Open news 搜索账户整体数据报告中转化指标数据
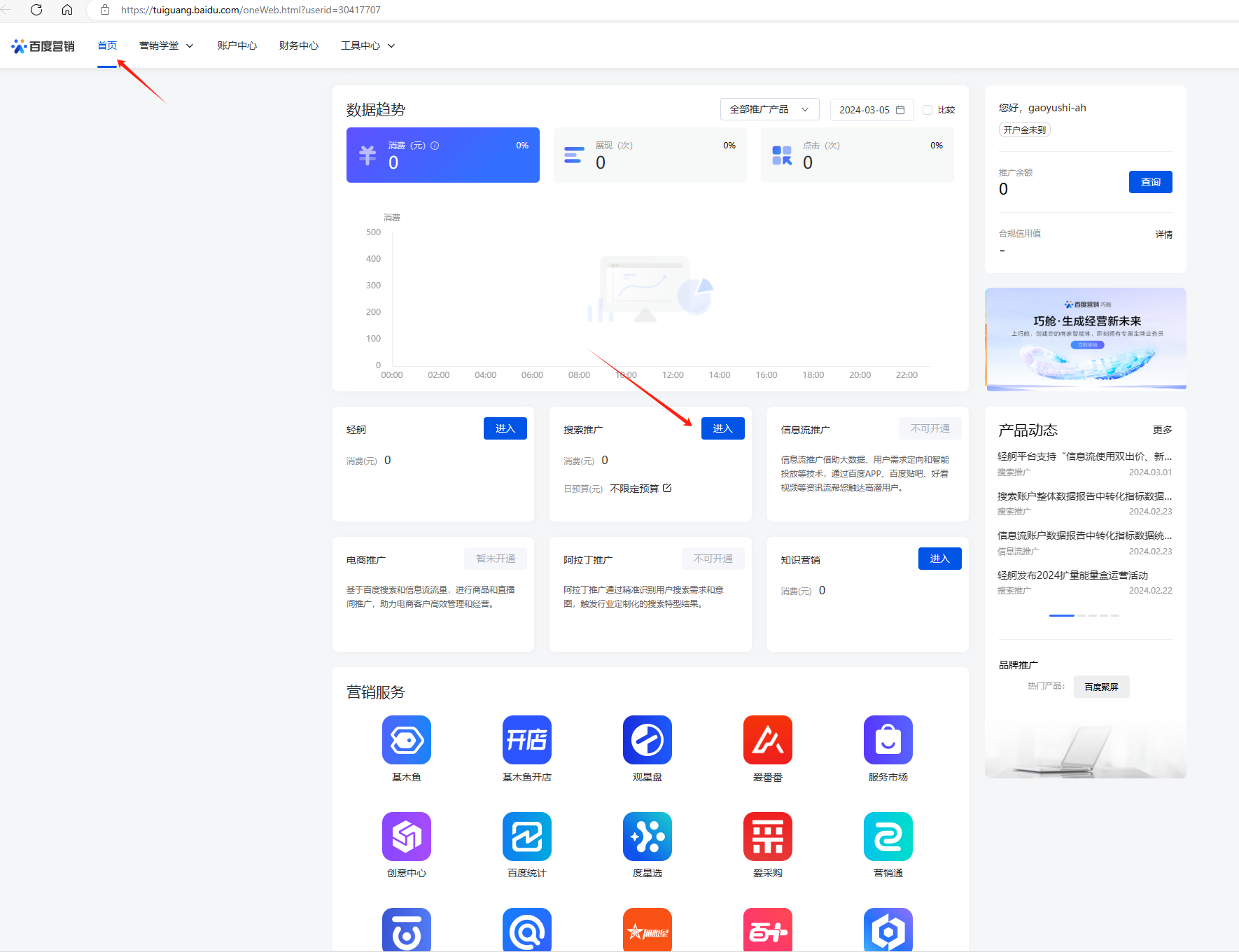1239x952 pixels. (1085, 496)
